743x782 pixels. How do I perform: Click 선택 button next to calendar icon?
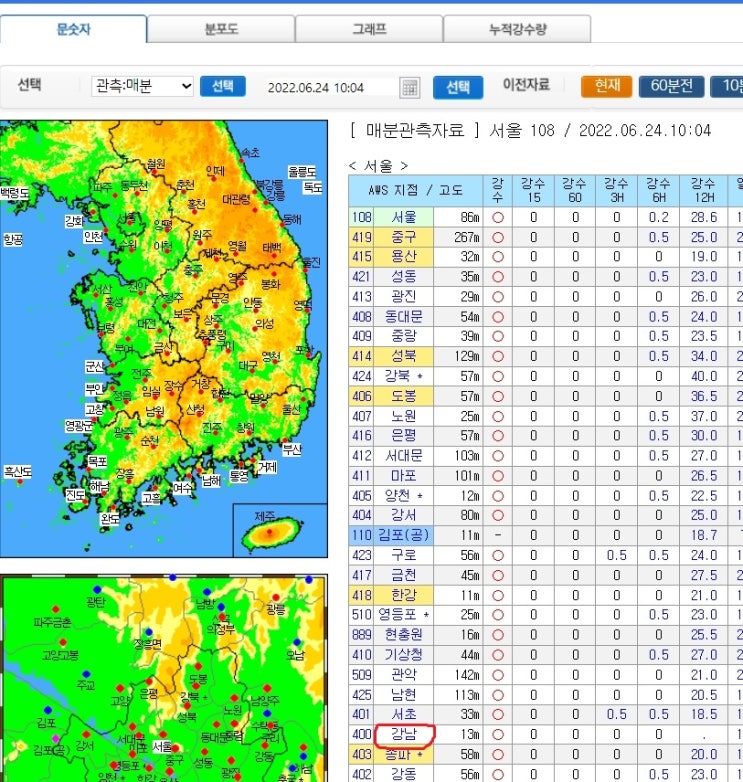click(458, 87)
